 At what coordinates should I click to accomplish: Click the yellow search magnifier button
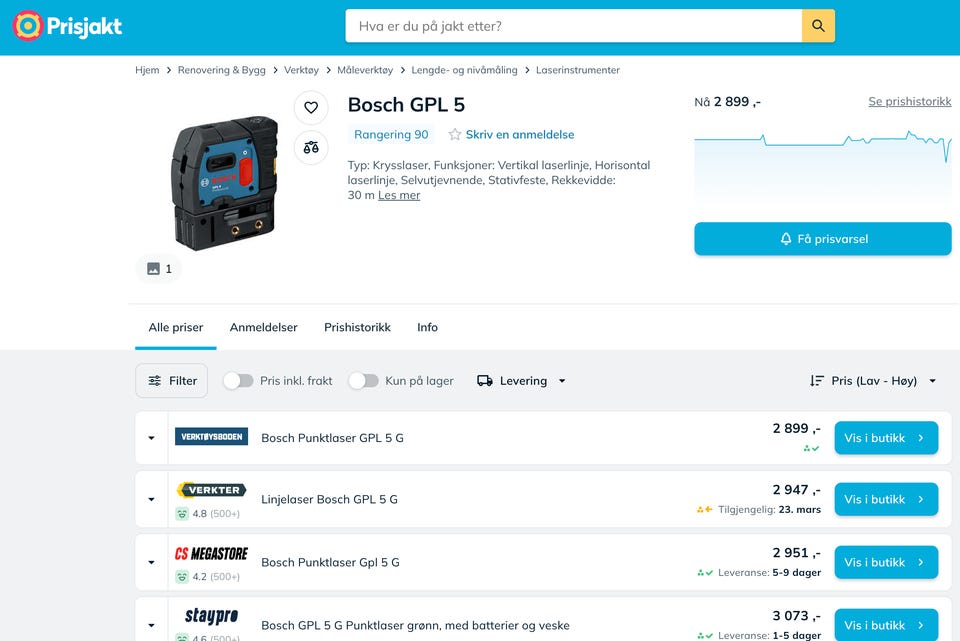click(818, 26)
